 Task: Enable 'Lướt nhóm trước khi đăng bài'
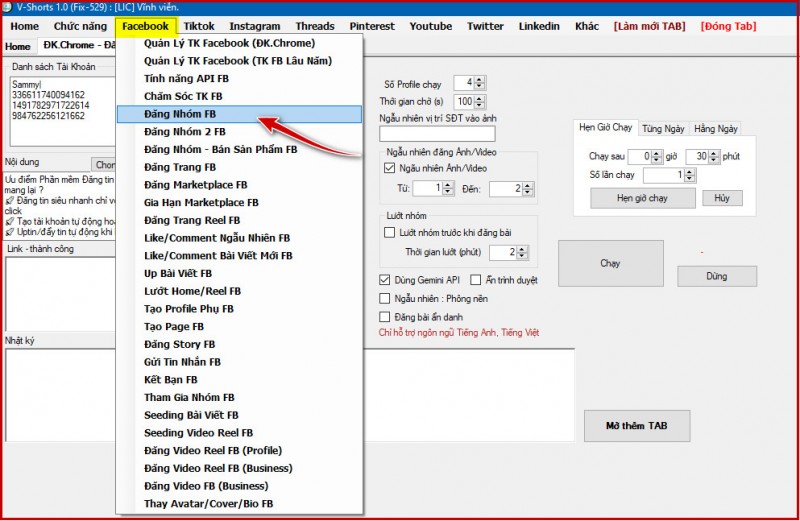point(390,232)
